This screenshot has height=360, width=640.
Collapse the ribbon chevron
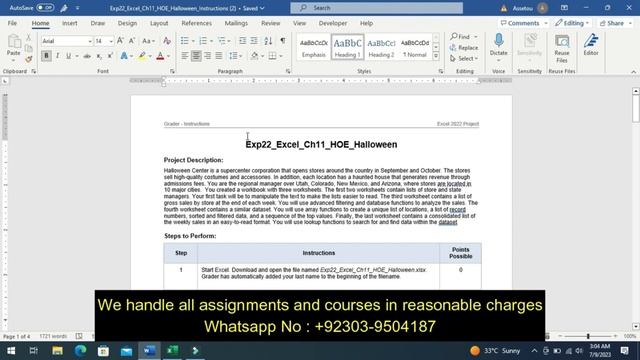pos(633,72)
